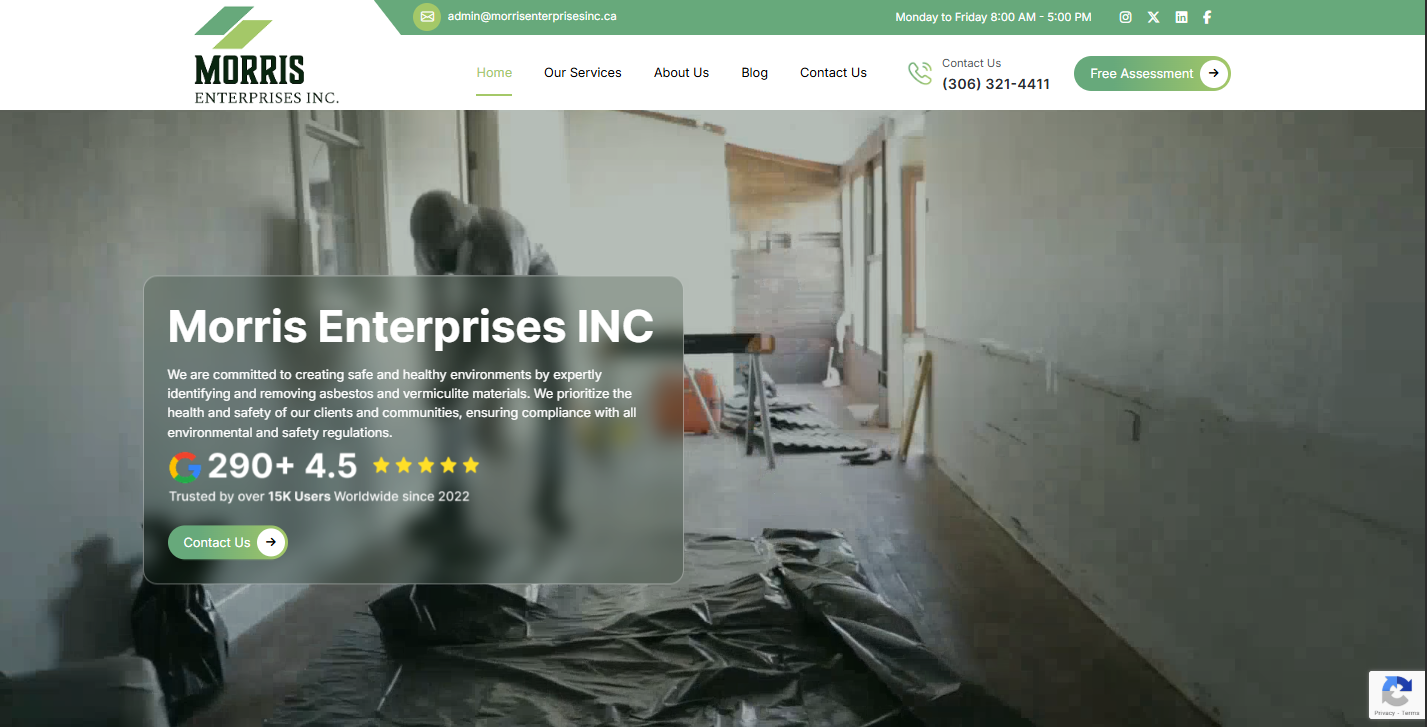1427x727 pixels.
Task: Open the Our Services menu item
Action: (583, 73)
